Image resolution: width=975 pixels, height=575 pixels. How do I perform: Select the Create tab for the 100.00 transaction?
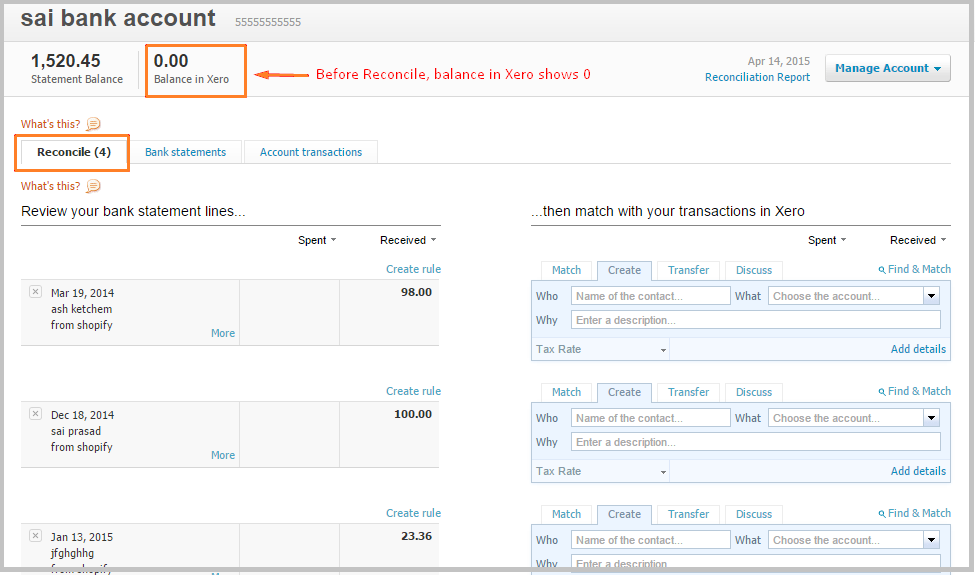pos(624,392)
